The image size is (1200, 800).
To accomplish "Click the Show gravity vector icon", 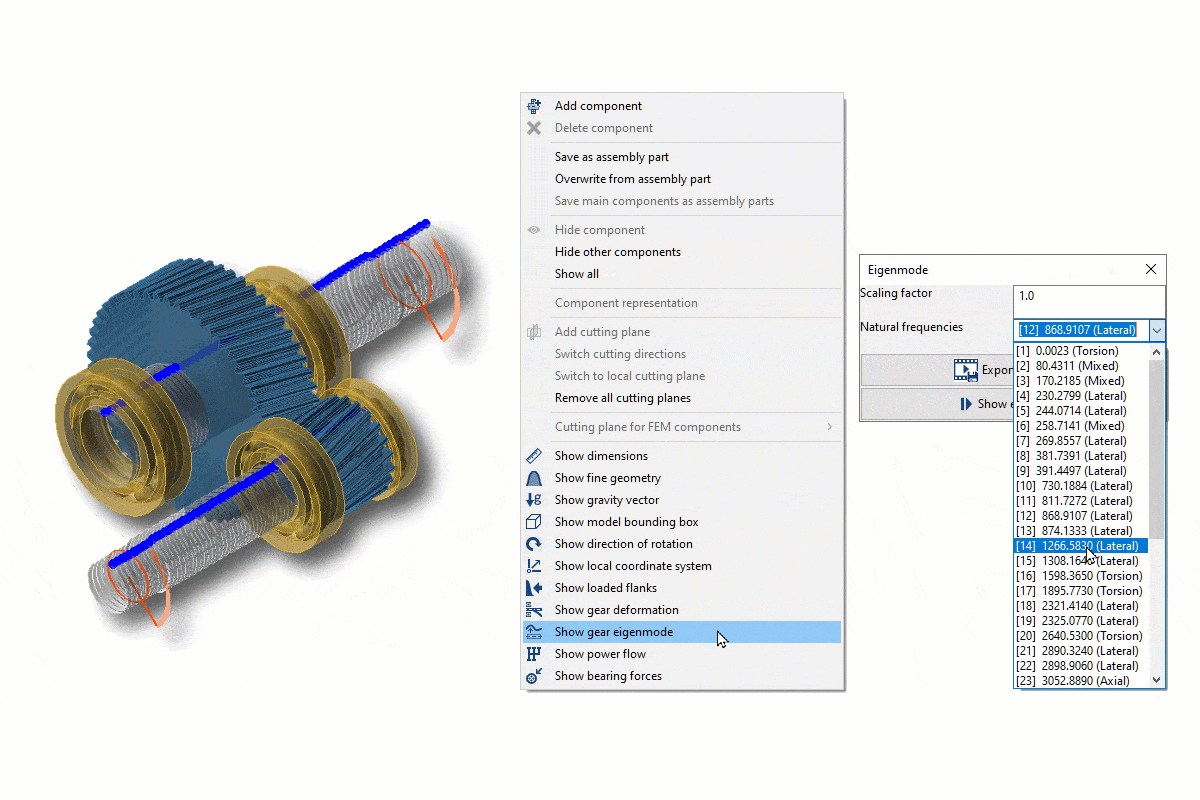I will [534, 500].
